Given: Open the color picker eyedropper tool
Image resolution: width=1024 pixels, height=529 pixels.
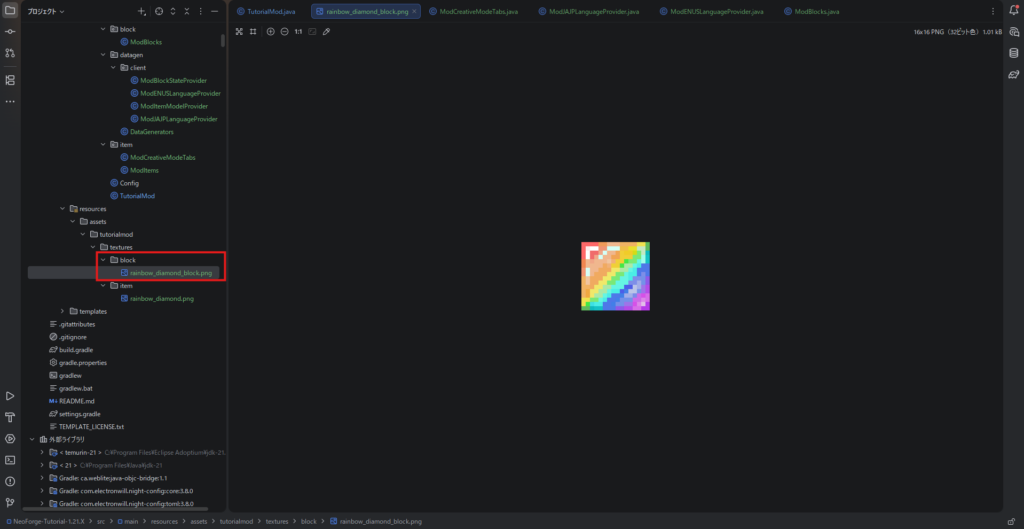Looking at the screenshot, I should [327, 32].
